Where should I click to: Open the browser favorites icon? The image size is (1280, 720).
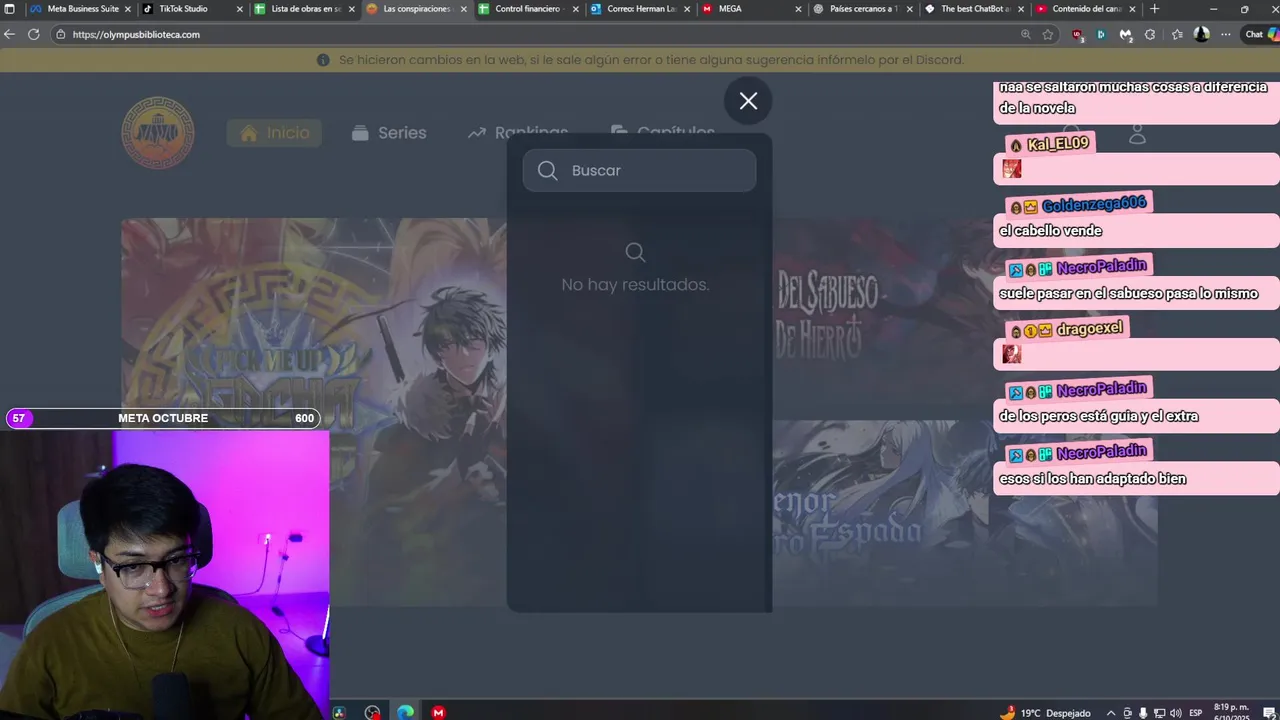(x=1177, y=34)
